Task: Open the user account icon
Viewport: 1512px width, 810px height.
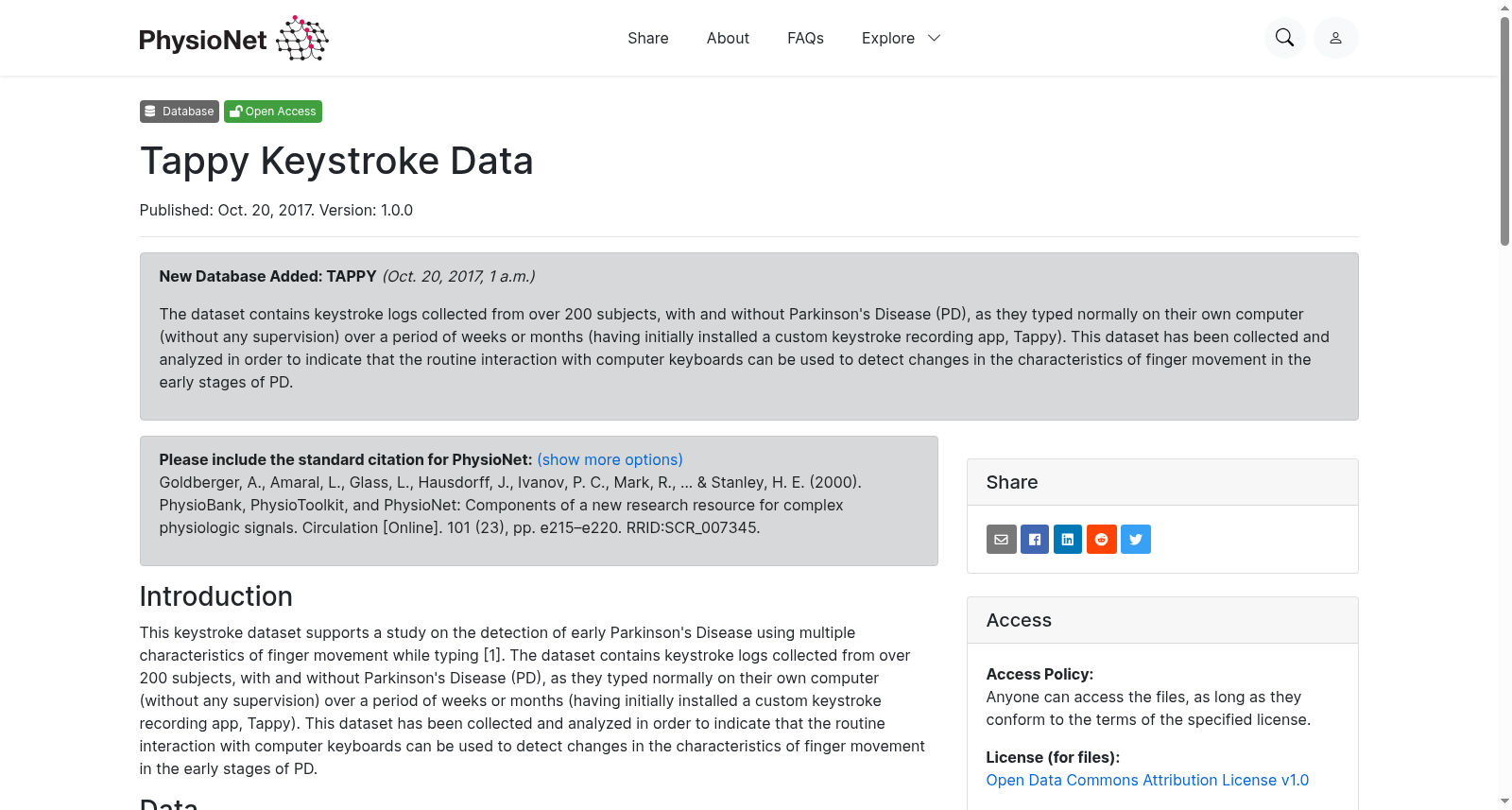Action: pyautogui.click(x=1335, y=38)
